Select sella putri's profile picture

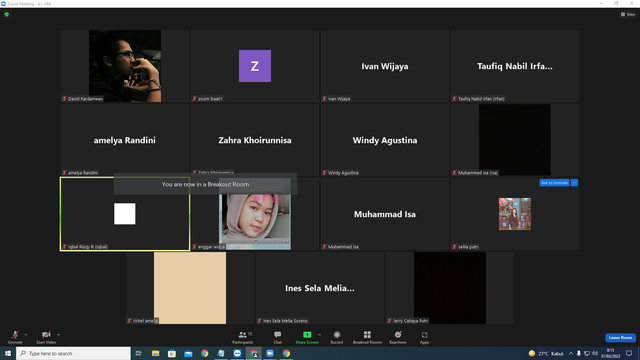(515, 214)
